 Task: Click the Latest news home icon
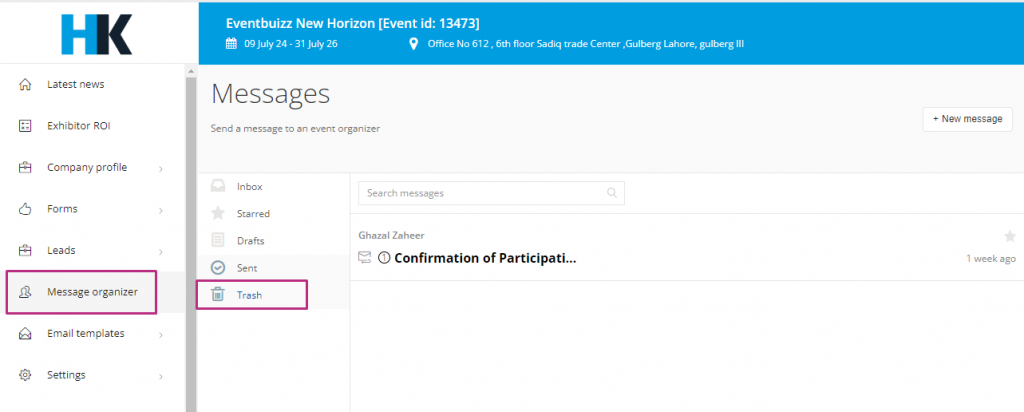[x=25, y=84]
